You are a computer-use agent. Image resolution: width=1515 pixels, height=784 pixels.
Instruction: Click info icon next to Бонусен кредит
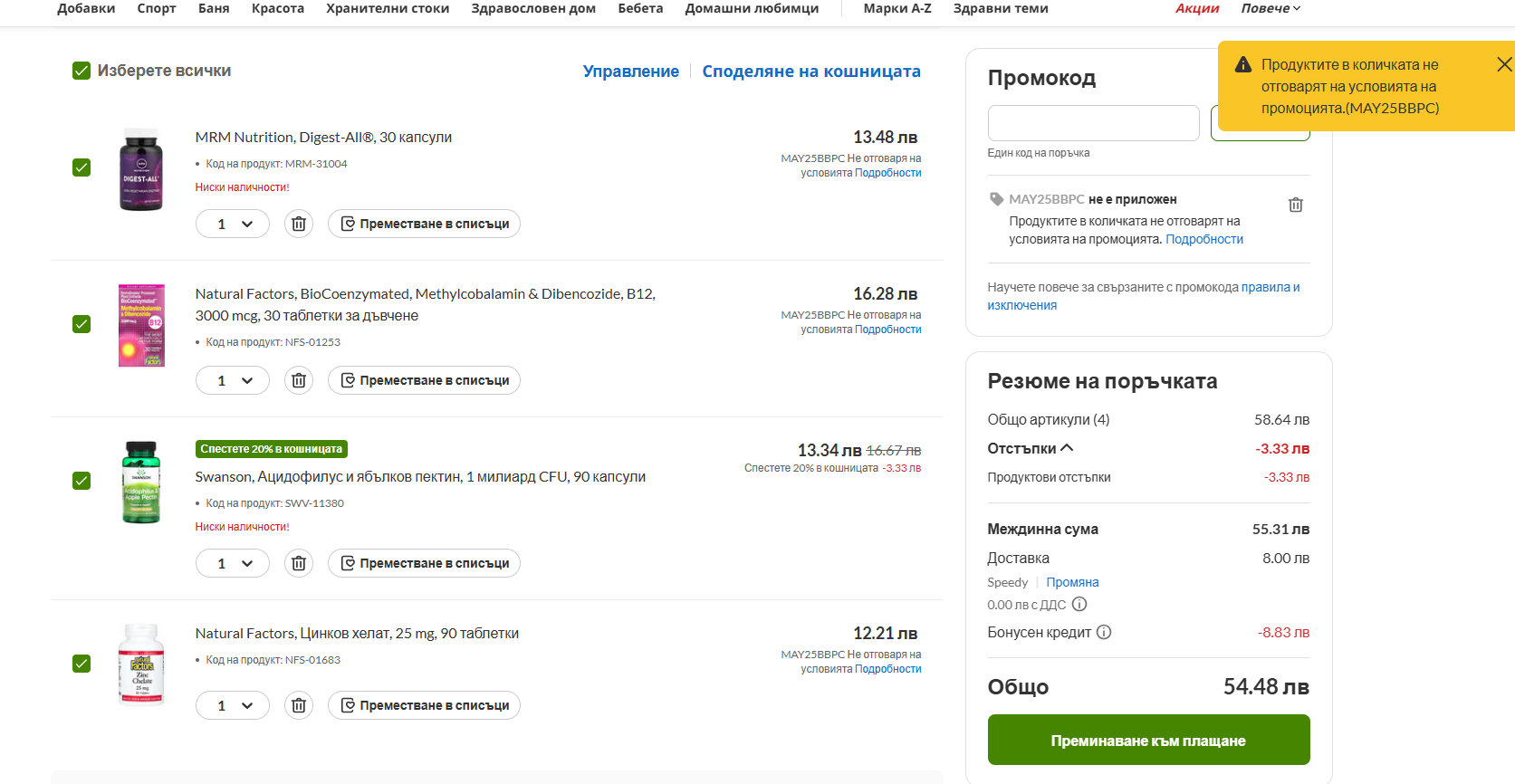[x=1104, y=632]
